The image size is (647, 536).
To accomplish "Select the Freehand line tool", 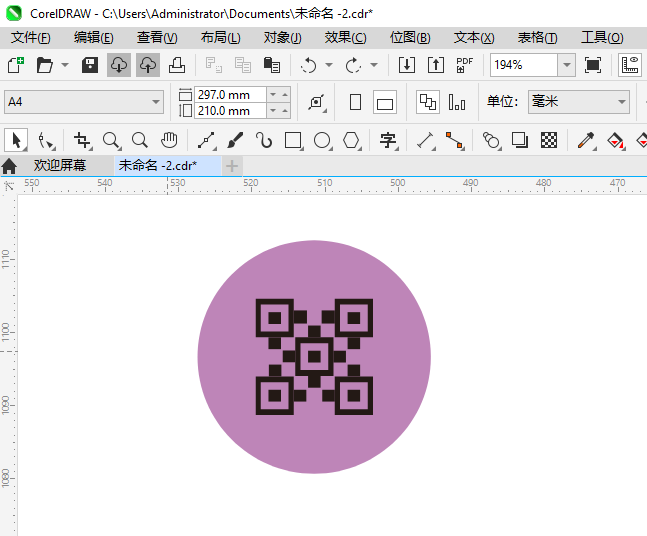I will [206, 141].
